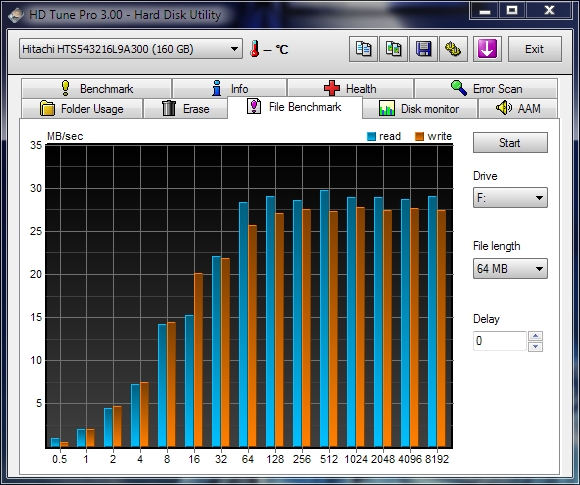Screen dimensions: 580x485
Task: Click the save screenshot floppy disk icon
Action: [424, 49]
